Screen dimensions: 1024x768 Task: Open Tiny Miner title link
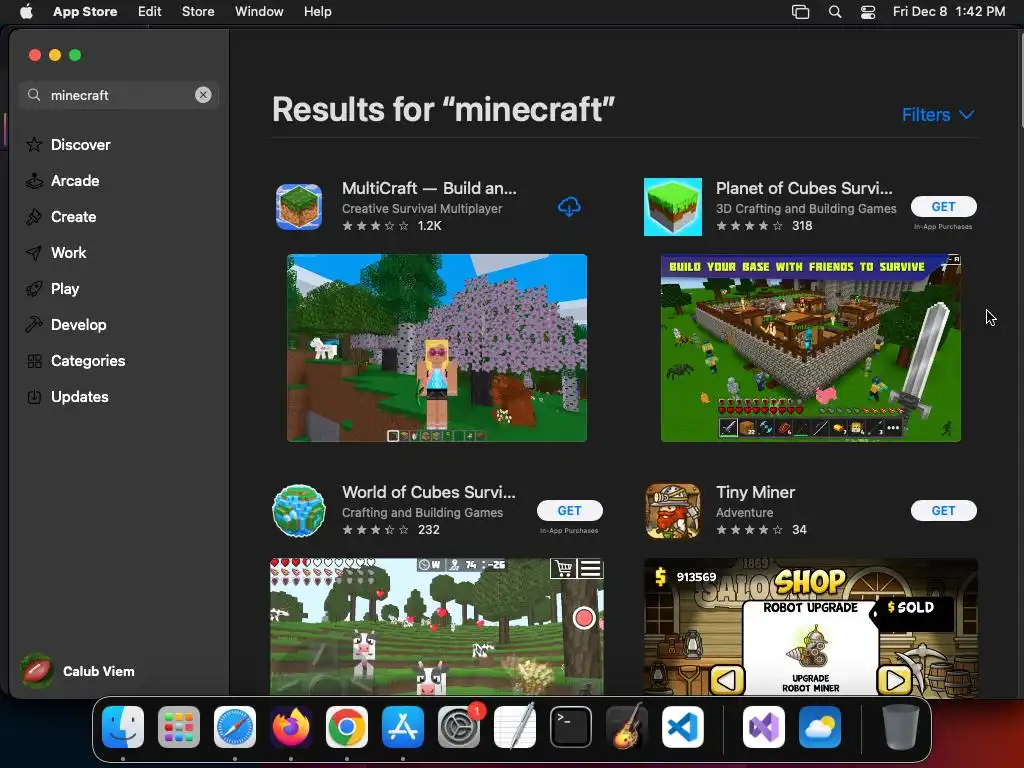pyautogui.click(x=756, y=492)
